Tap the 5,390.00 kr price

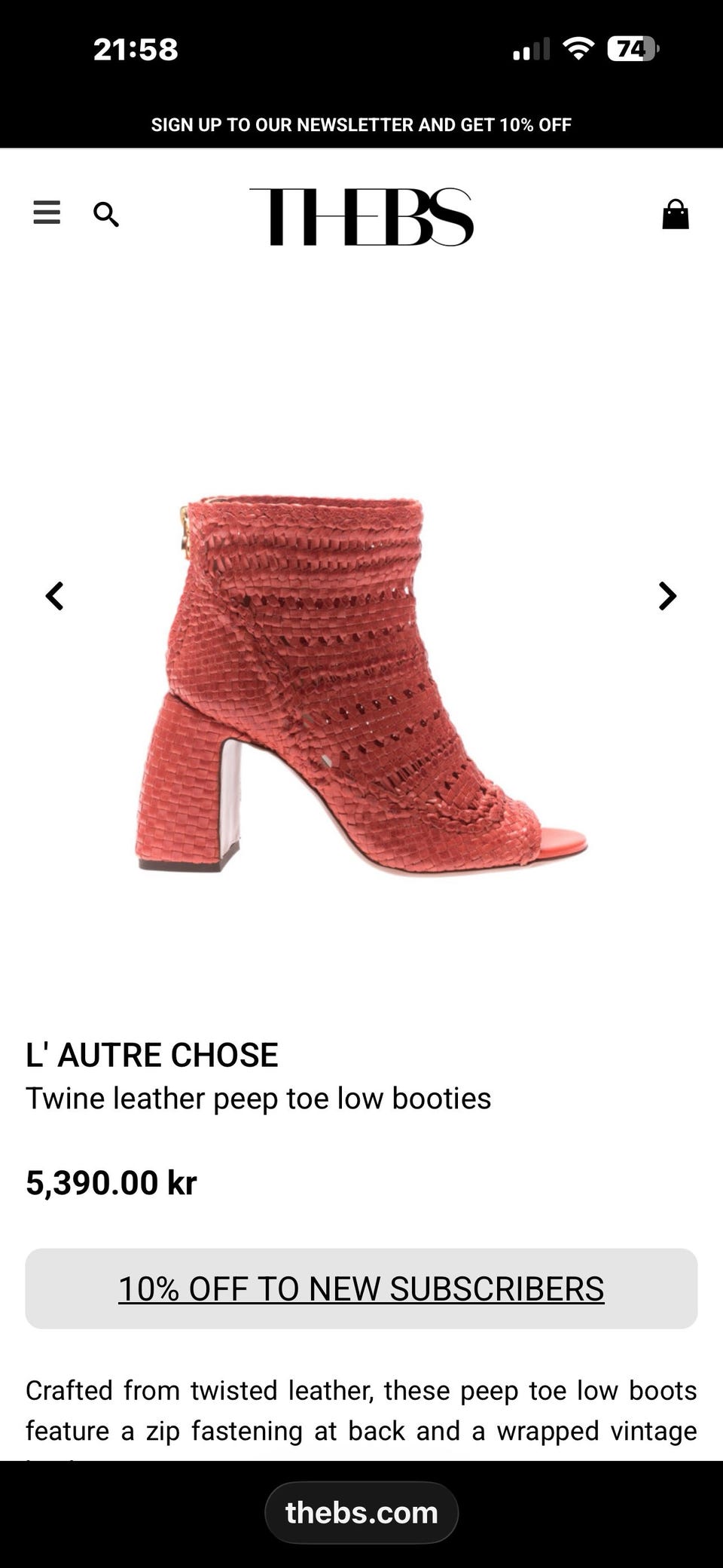point(111,1182)
